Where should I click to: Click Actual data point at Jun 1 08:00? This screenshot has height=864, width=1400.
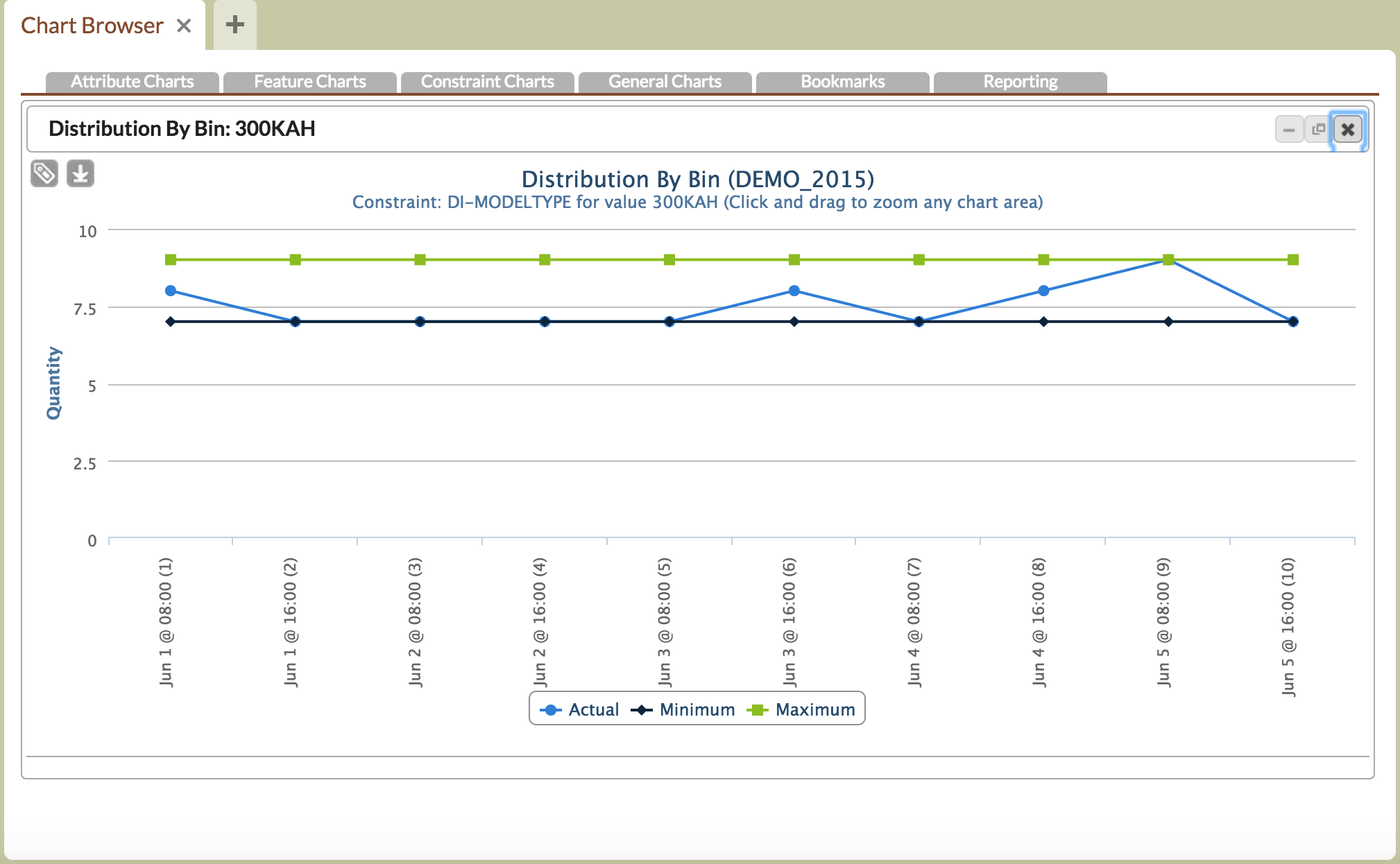tap(171, 291)
